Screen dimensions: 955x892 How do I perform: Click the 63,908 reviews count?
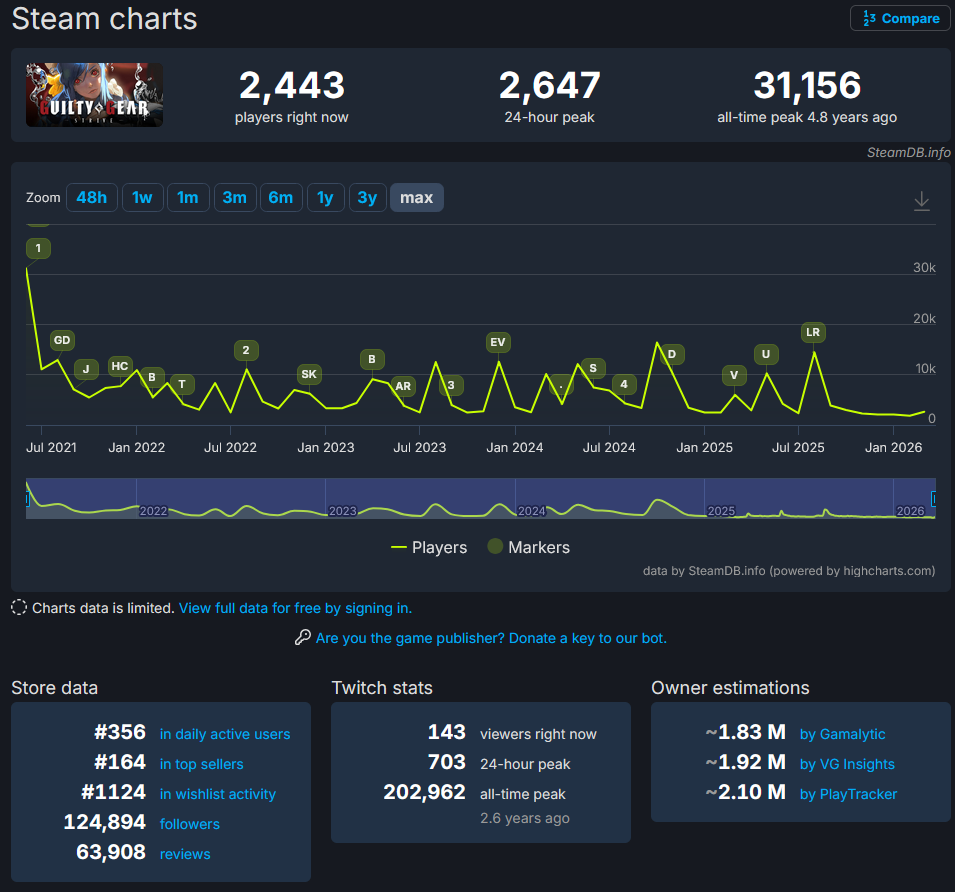(x=111, y=852)
